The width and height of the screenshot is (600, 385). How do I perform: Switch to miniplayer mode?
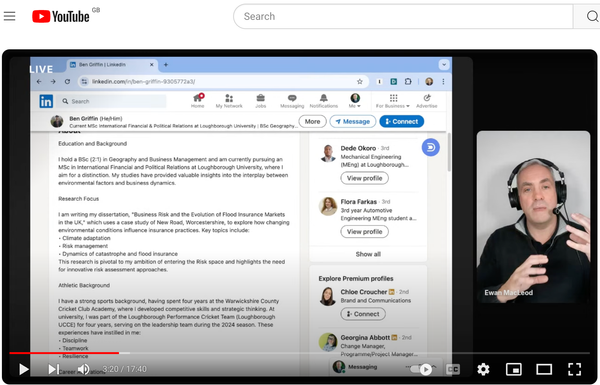point(514,369)
